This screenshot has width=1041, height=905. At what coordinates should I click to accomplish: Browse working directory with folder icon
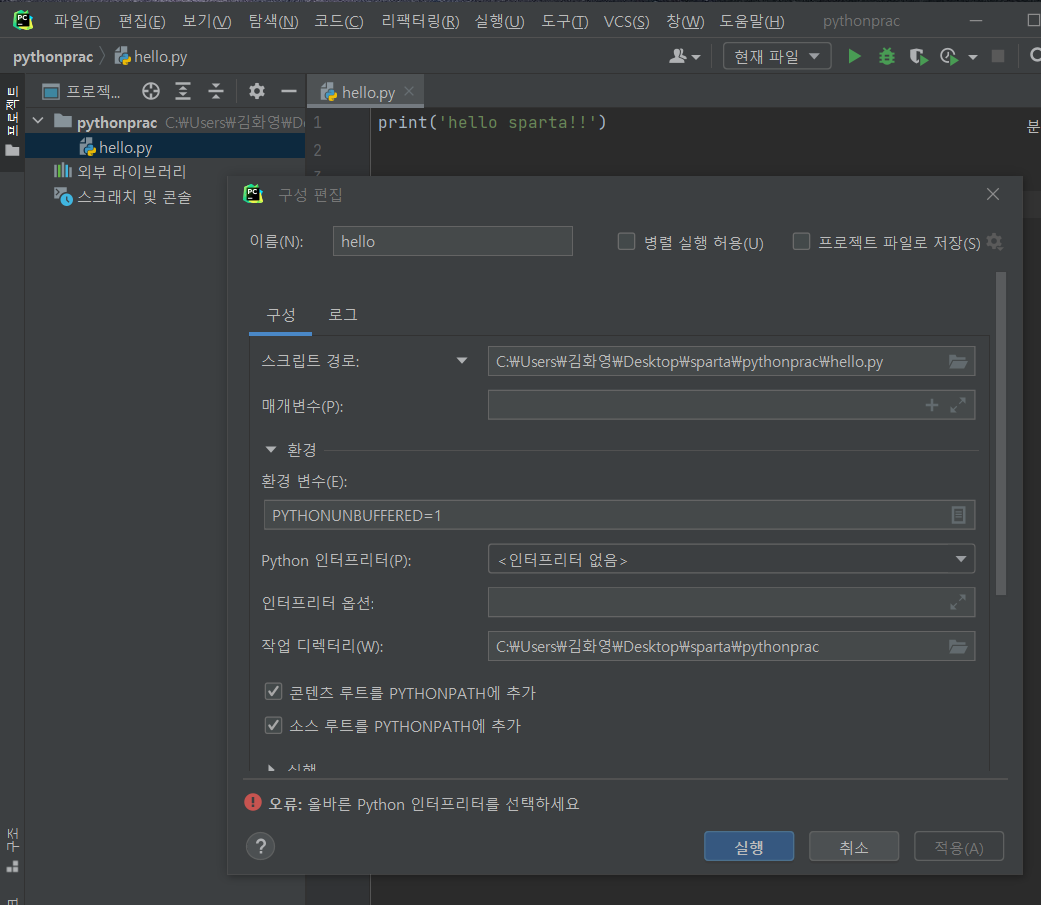(957, 646)
